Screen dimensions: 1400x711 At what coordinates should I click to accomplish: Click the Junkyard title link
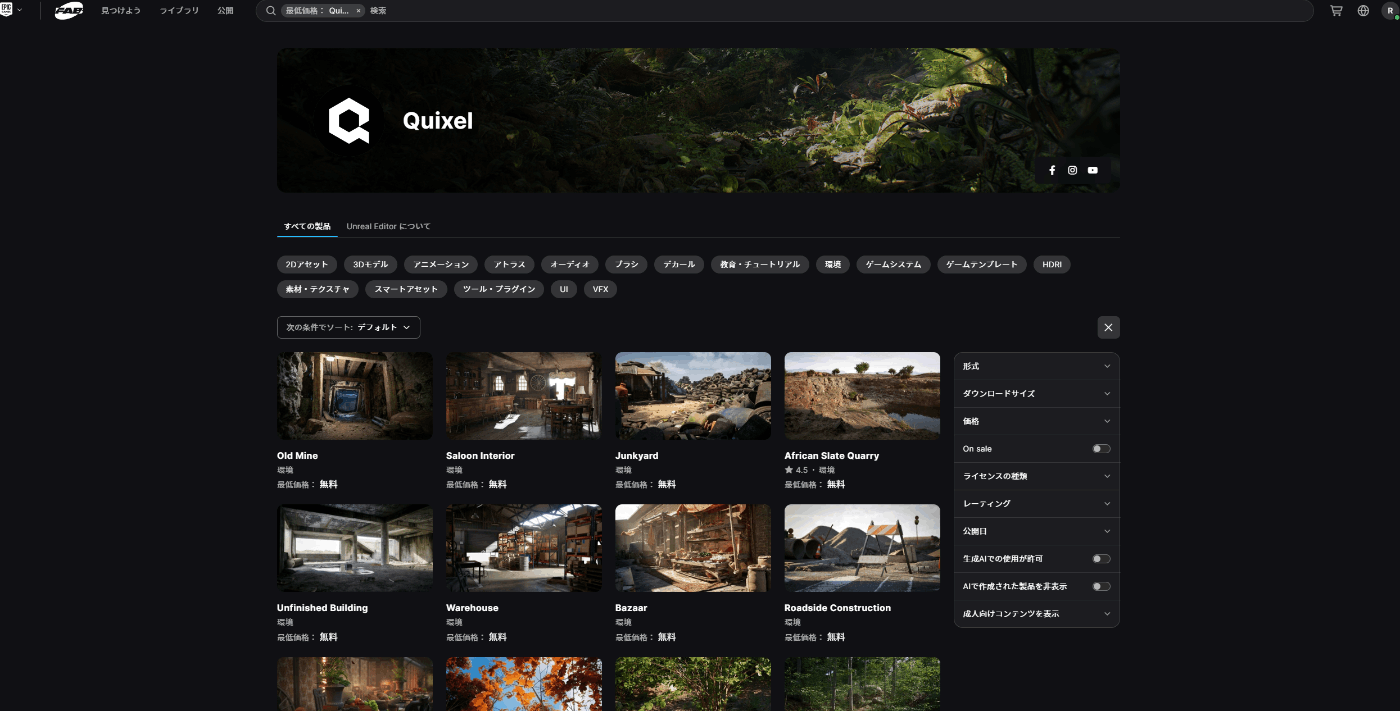pos(636,456)
